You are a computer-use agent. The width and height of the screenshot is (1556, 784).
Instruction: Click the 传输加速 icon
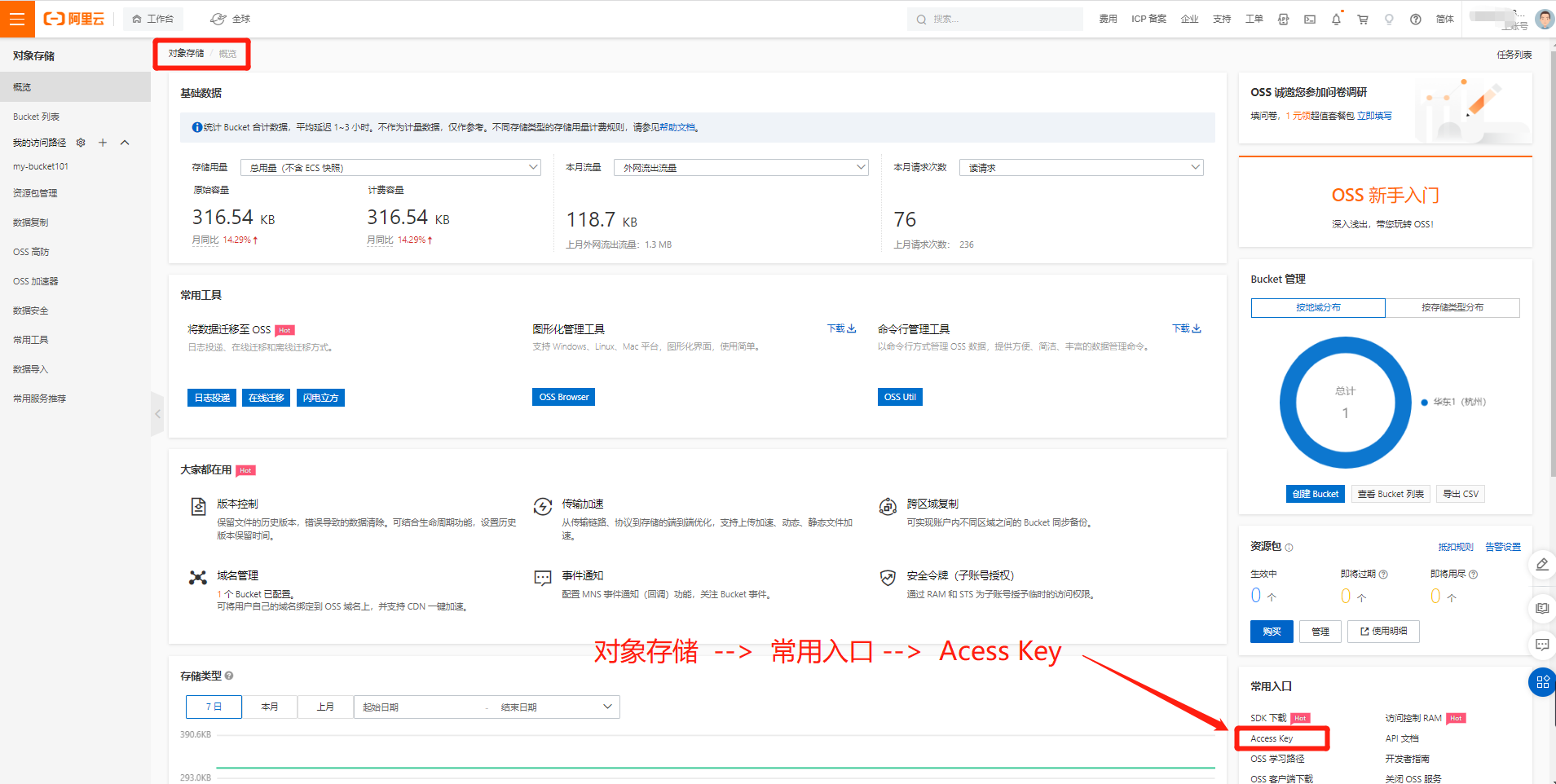point(543,507)
